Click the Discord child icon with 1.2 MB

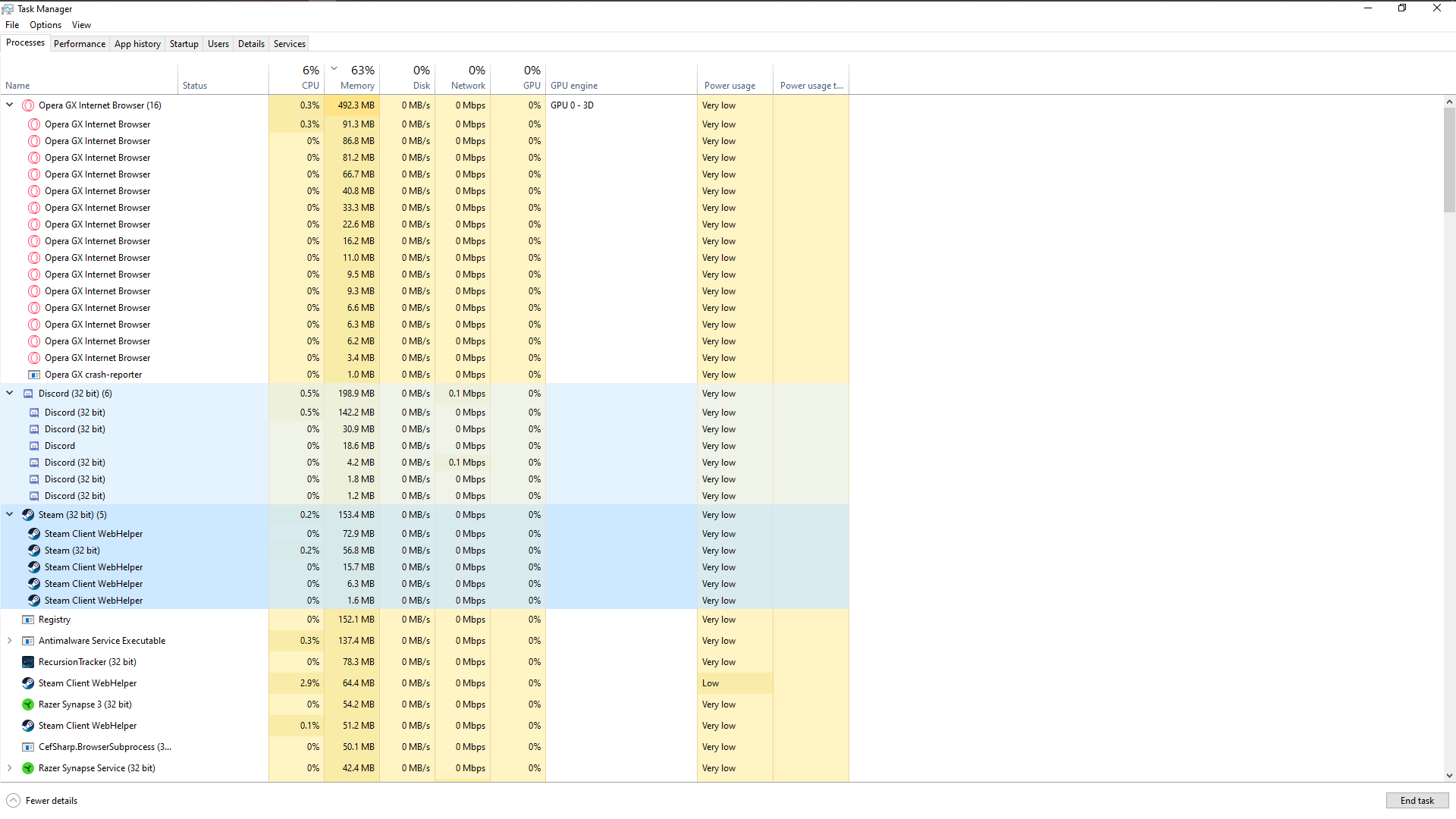34,496
